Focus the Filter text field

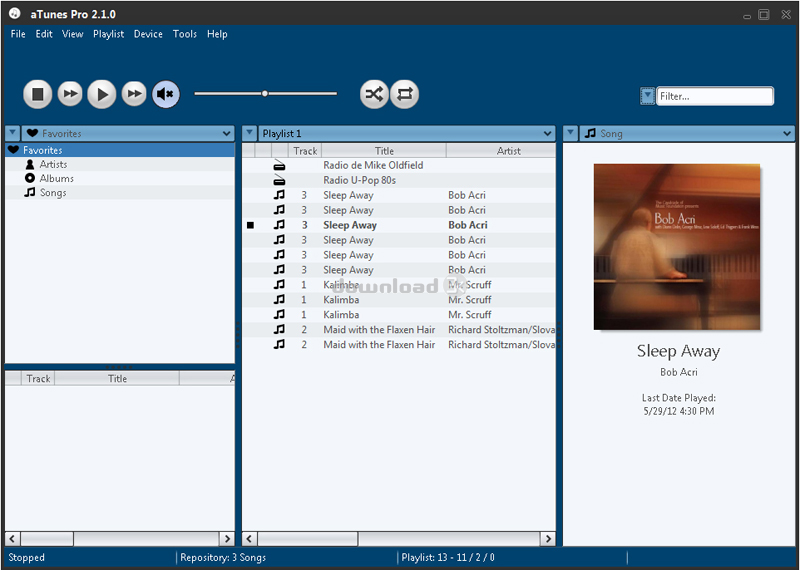point(715,96)
